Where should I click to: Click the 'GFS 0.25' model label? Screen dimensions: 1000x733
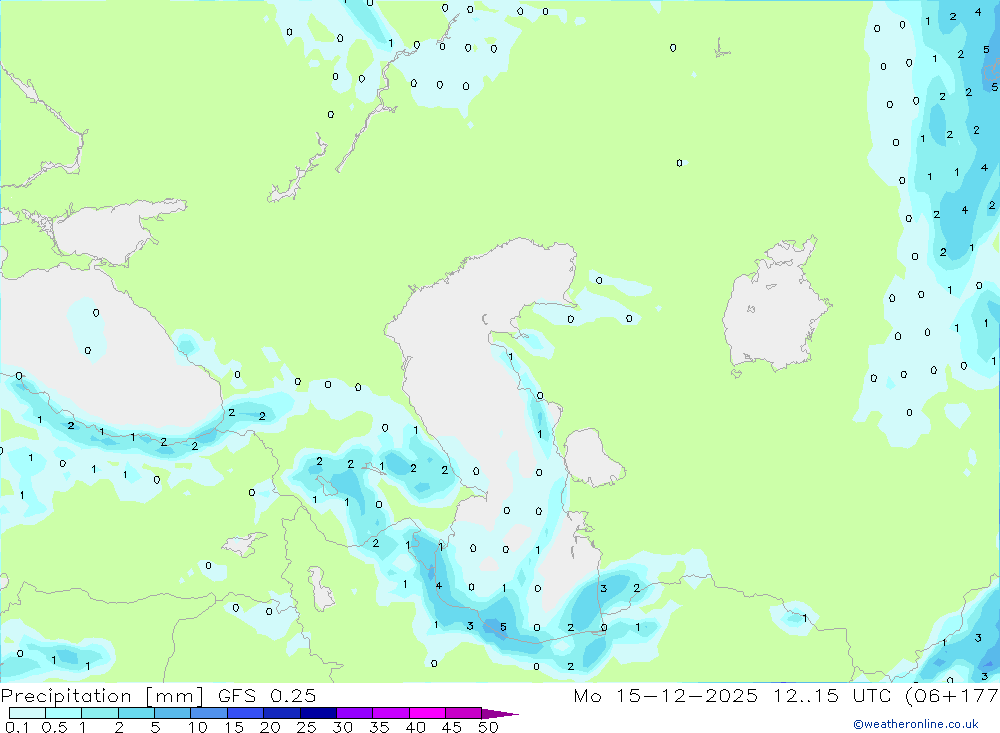point(267,695)
